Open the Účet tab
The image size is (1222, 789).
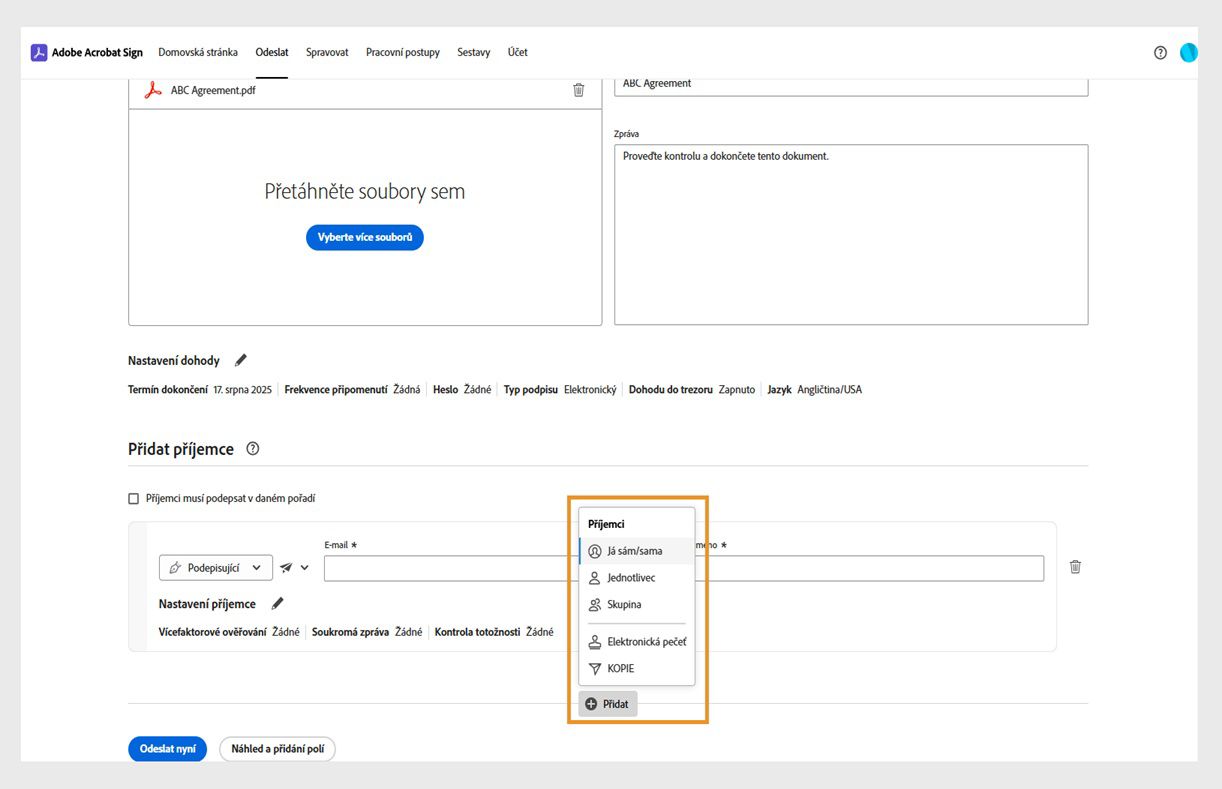pos(518,52)
